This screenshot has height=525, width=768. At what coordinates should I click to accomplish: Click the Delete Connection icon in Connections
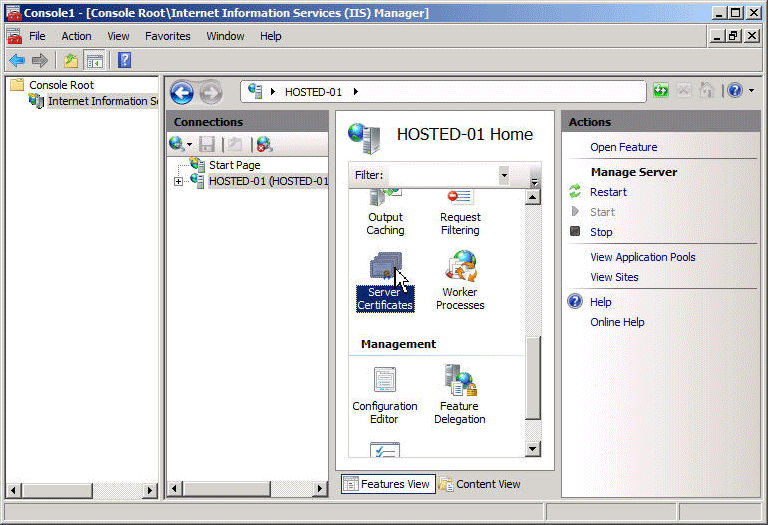click(x=264, y=144)
